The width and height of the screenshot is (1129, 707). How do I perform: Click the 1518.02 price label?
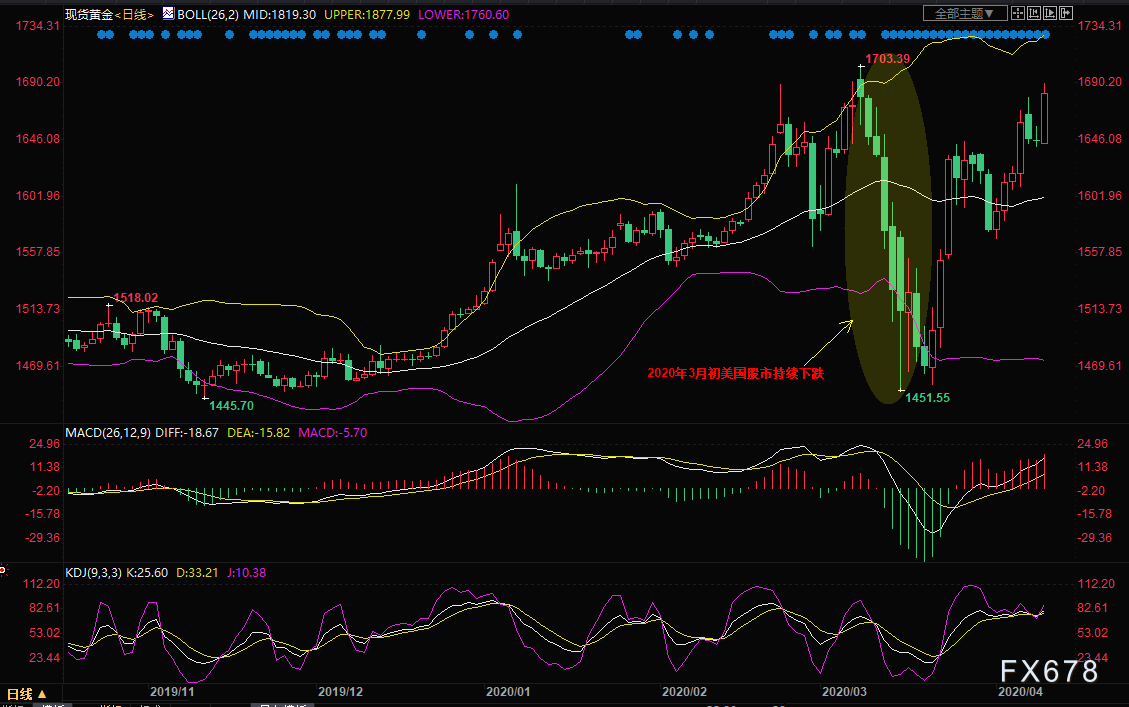pyautogui.click(x=135, y=297)
